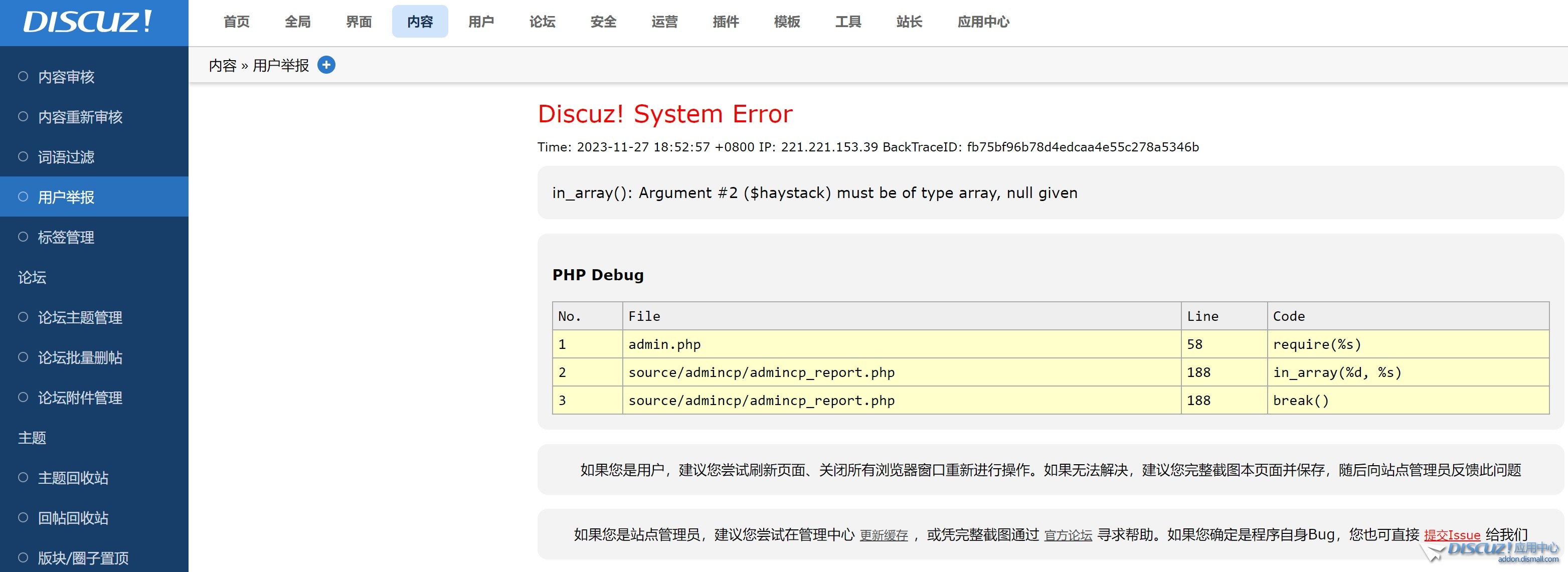Select 主题回收站 sidebar item
The image size is (1568, 572).
(73, 478)
